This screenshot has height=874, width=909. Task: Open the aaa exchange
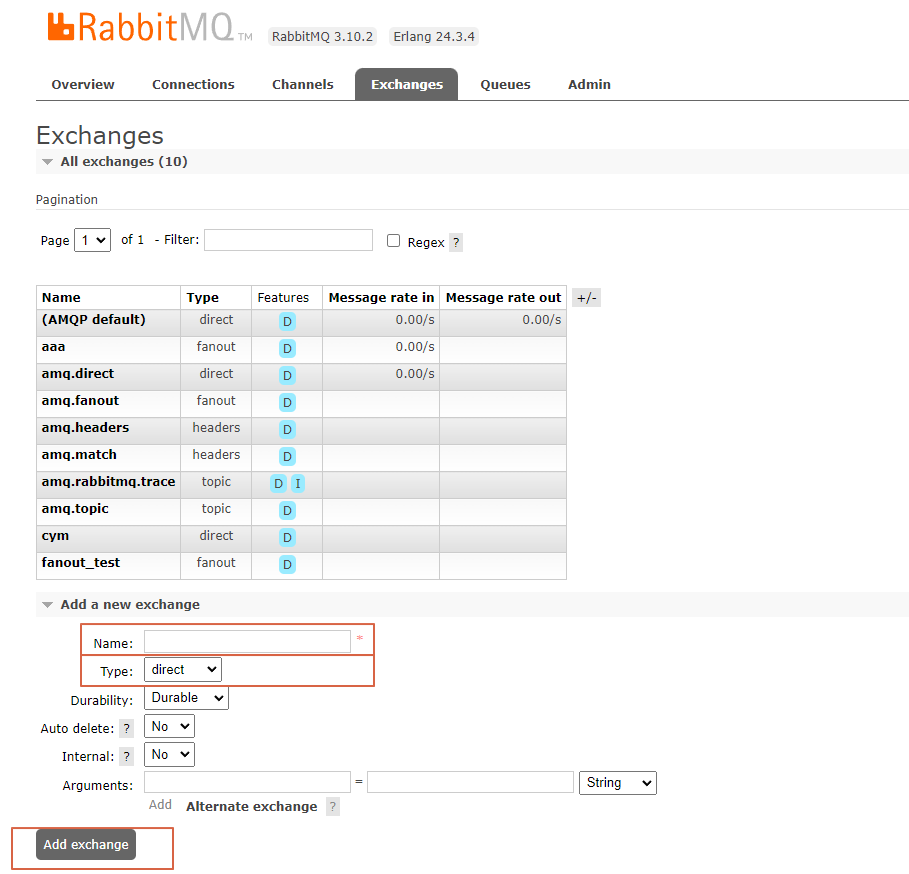[53, 347]
